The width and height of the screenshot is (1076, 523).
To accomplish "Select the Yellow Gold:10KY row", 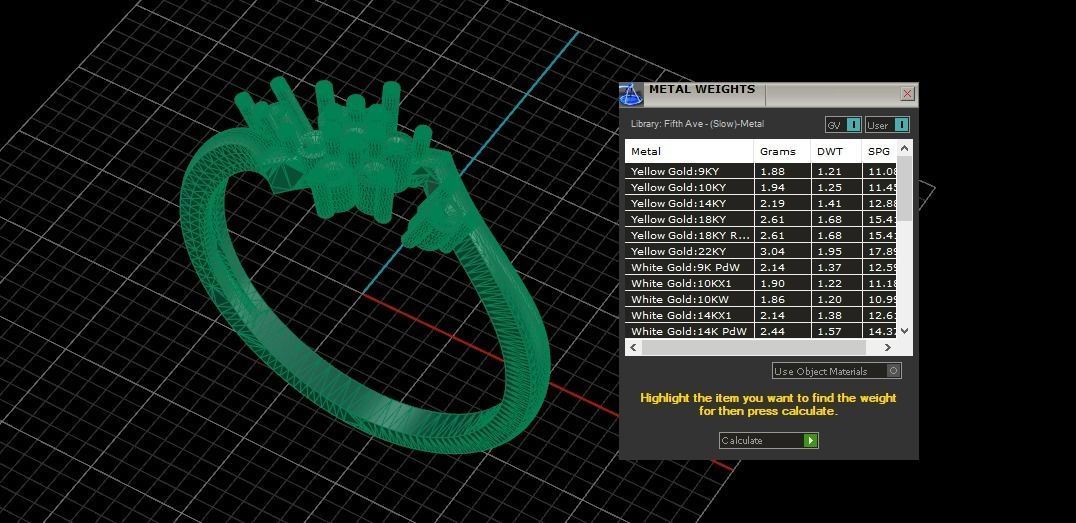I will [760, 187].
